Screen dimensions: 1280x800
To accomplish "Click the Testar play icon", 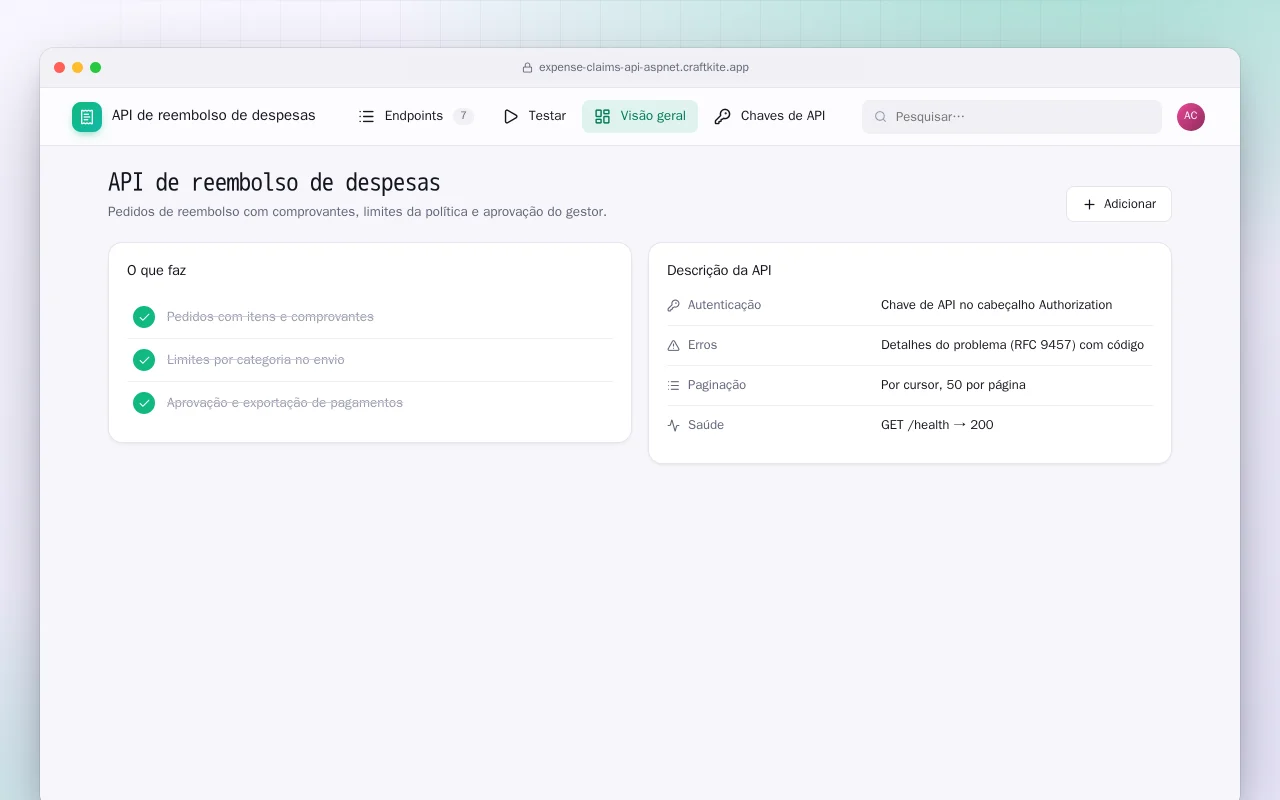I will point(511,116).
